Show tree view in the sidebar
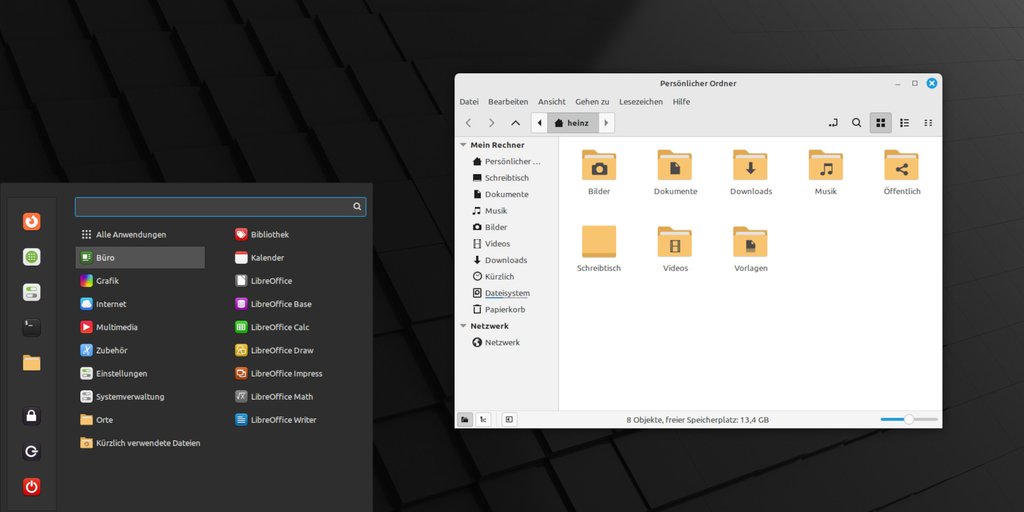This screenshot has height=512, width=1024. (x=483, y=420)
